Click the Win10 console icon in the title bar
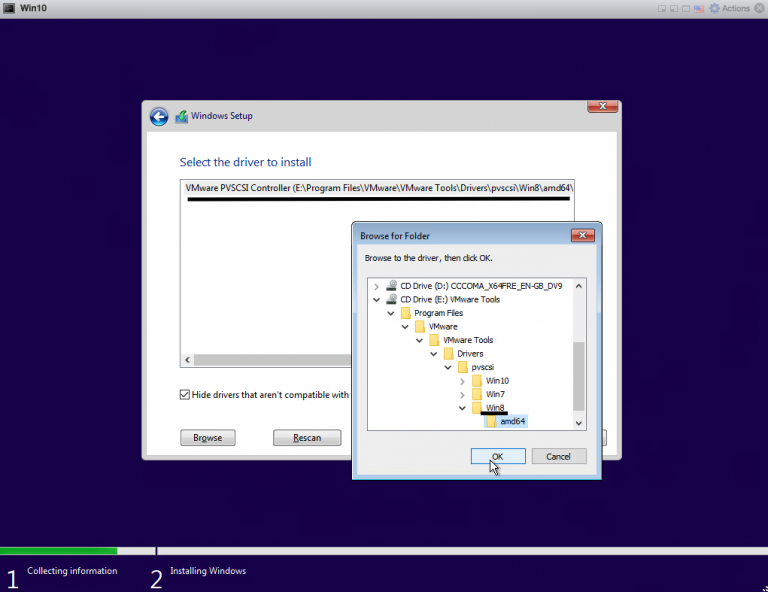 tap(9, 8)
